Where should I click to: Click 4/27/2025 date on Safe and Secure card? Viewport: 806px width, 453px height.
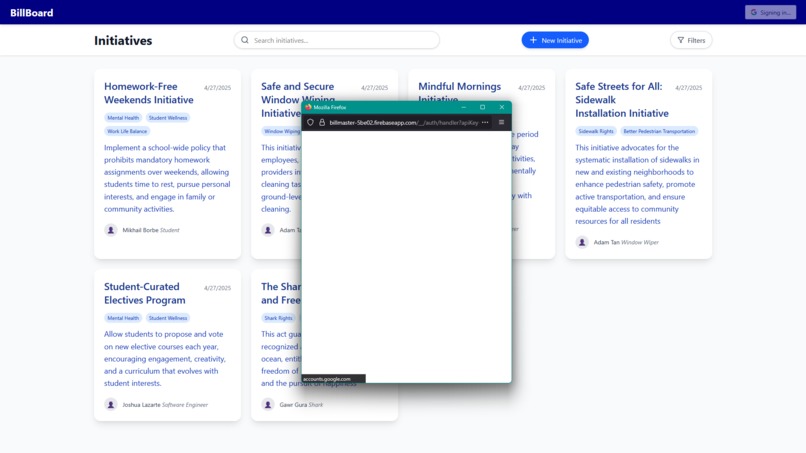(374, 88)
